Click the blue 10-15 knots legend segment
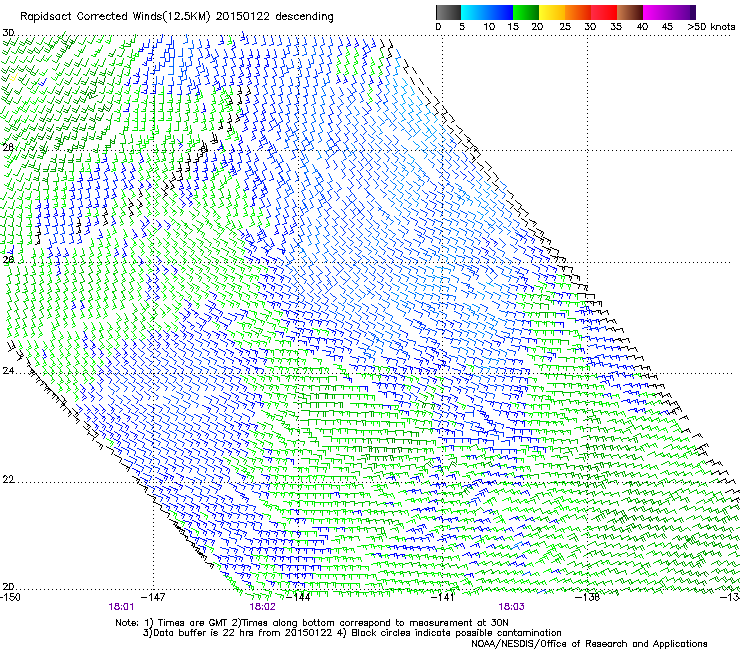The image size is (740, 650). (x=500, y=12)
